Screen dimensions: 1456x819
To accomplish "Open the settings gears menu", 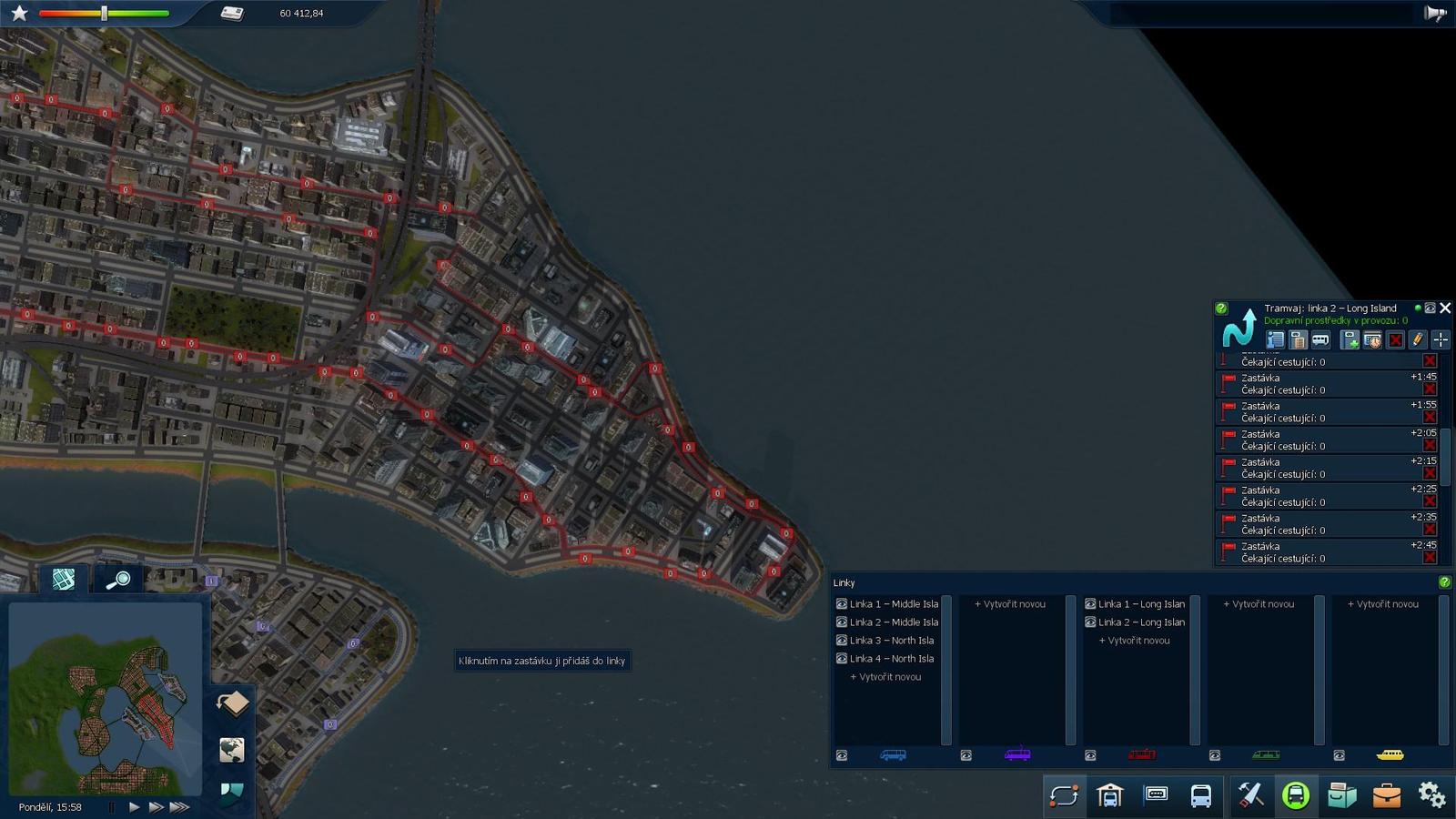I will point(1431,795).
